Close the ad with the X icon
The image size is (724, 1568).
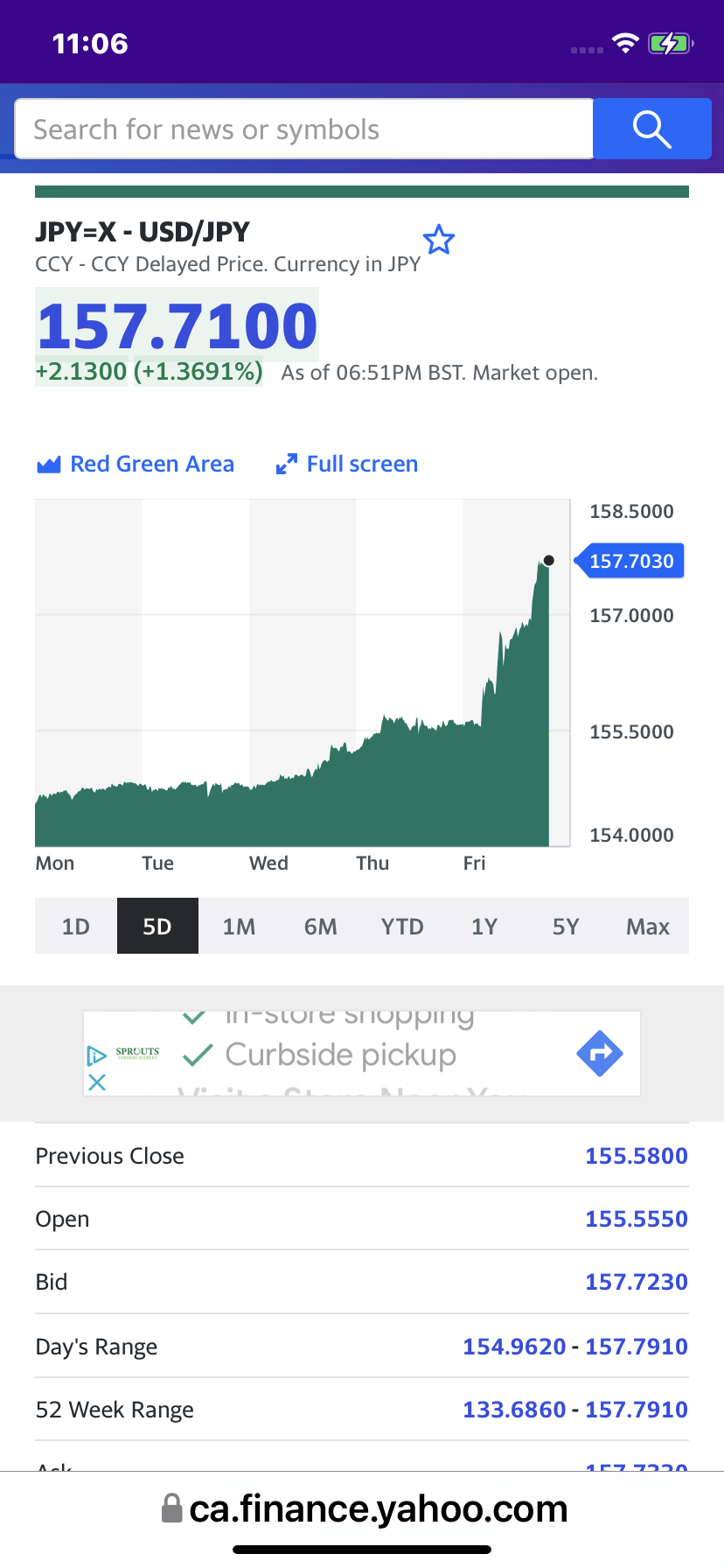pyautogui.click(x=97, y=1082)
